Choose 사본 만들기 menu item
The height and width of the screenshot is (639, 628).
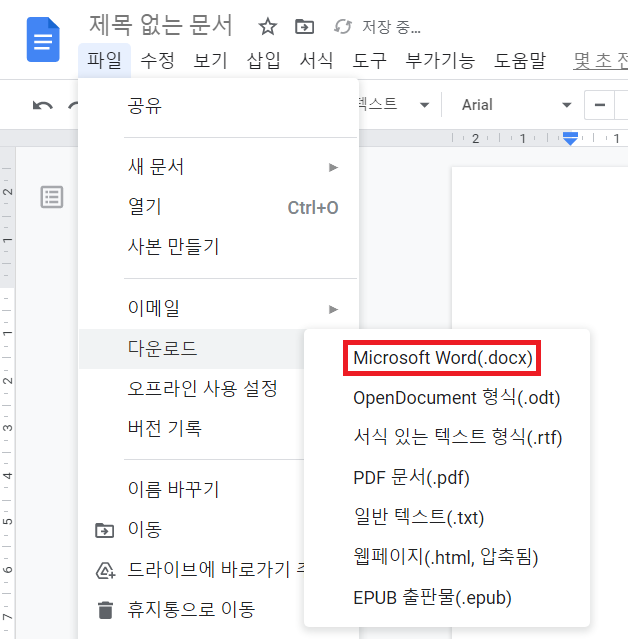(x=218, y=247)
